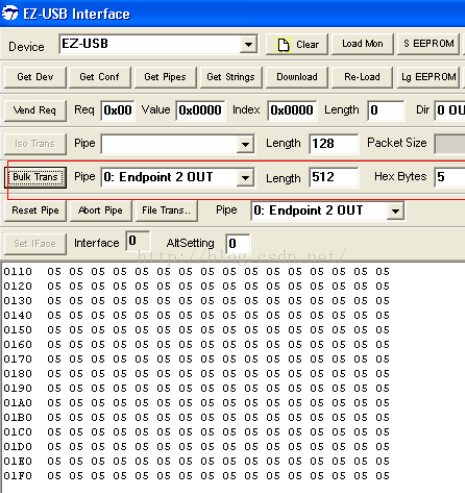Click the 01F0 address row in output
The width and height of the screenshot is (465, 493).
pos(196,476)
